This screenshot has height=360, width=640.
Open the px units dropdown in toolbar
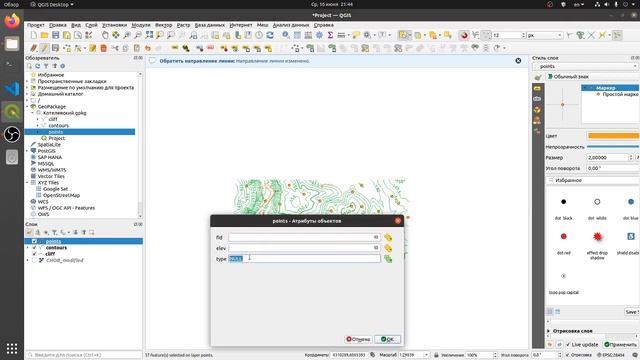(544, 36)
